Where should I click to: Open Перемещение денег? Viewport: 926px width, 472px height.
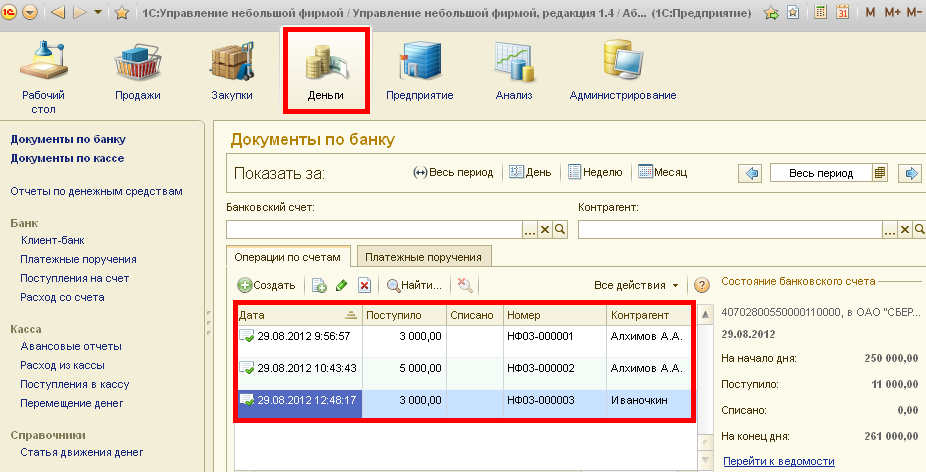(x=71, y=403)
